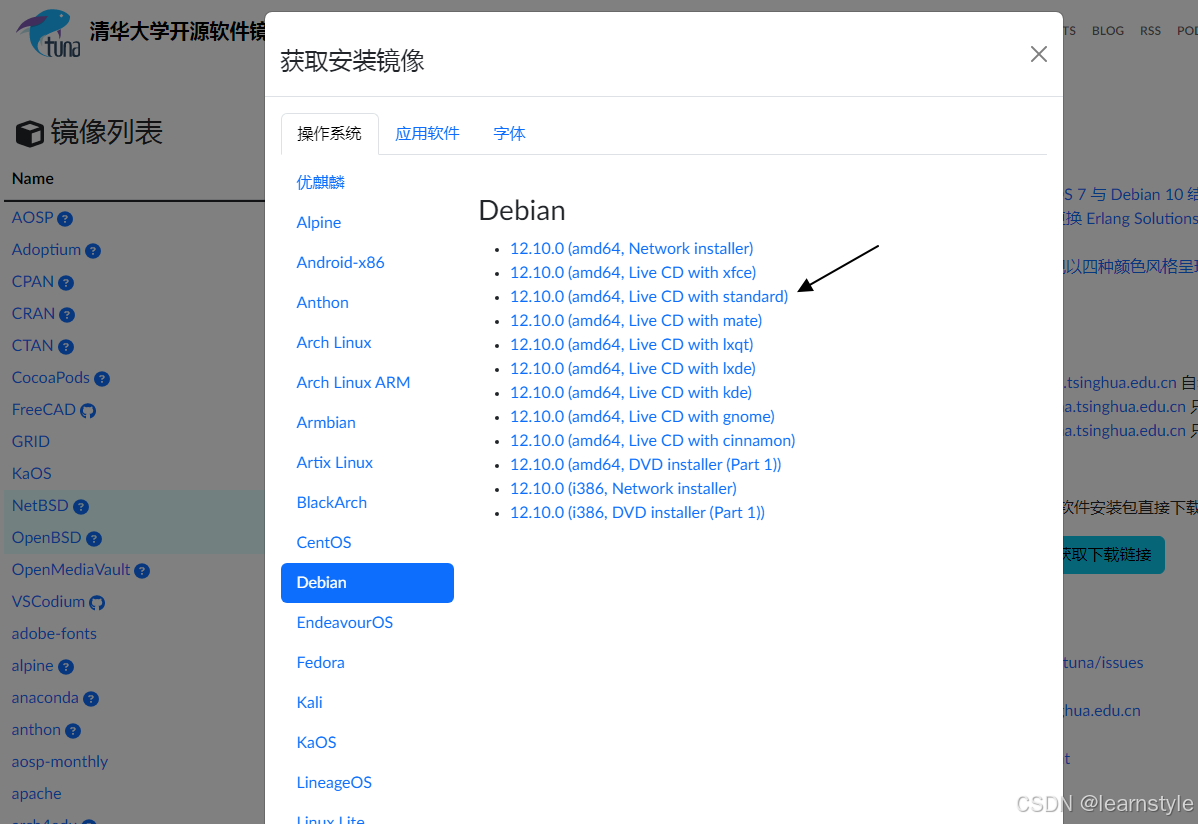Click the cube icon beside 镜像列表

[x=30, y=134]
